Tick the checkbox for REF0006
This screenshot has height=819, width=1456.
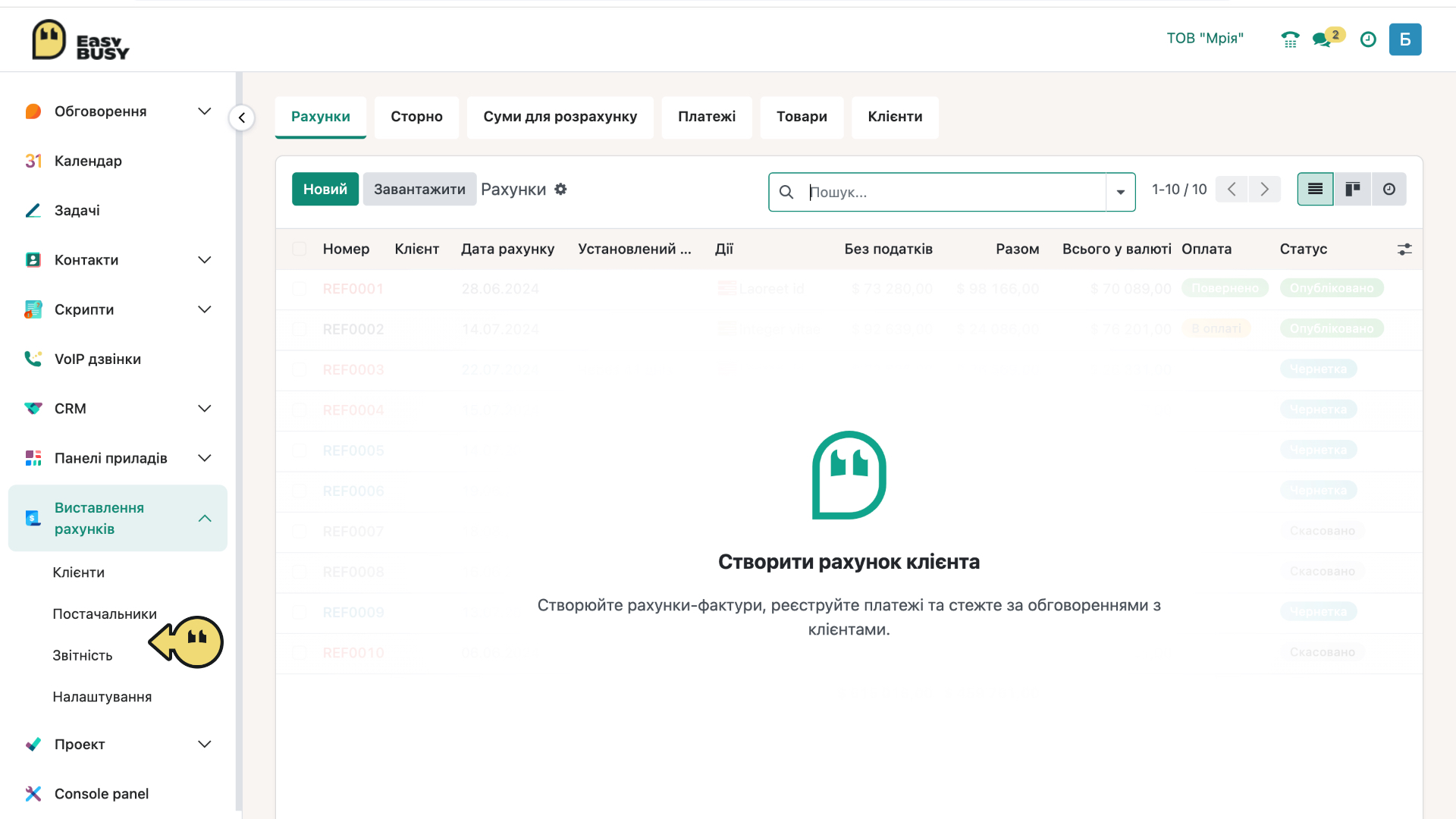point(300,491)
